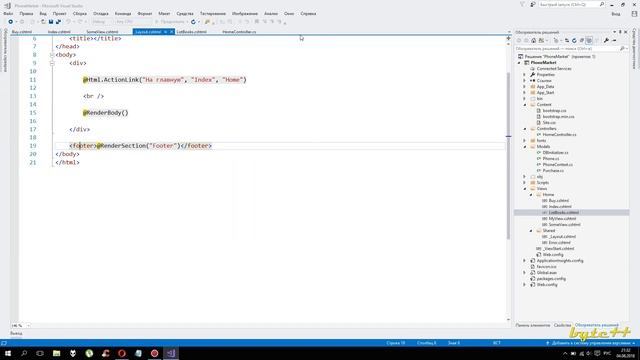Collapse the Views folder
The height and width of the screenshot is (360, 640).
[525, 189]
